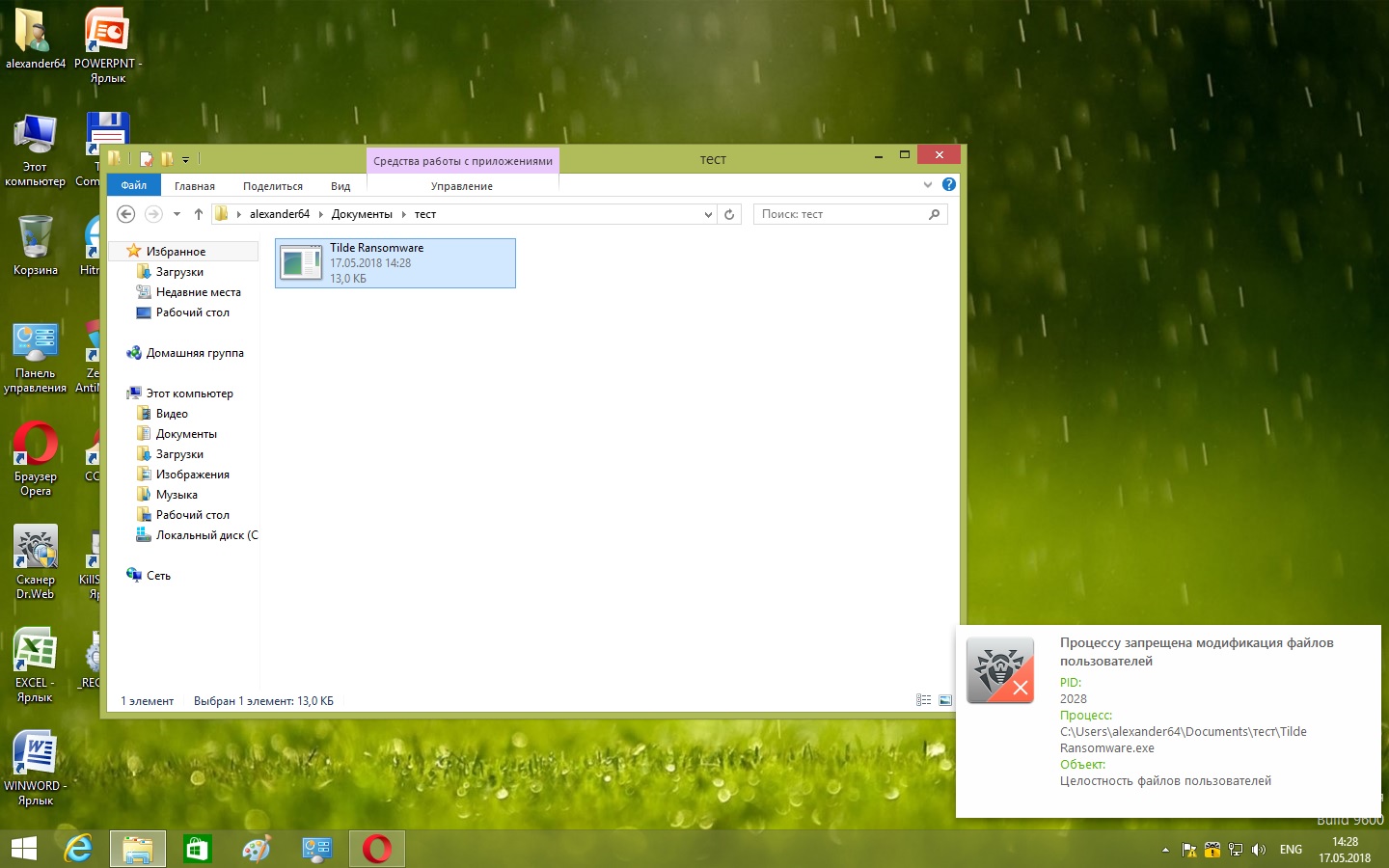The image size is (1389, 868).
Task: Click the Поиск: тест search field
Action: point(839,214)
